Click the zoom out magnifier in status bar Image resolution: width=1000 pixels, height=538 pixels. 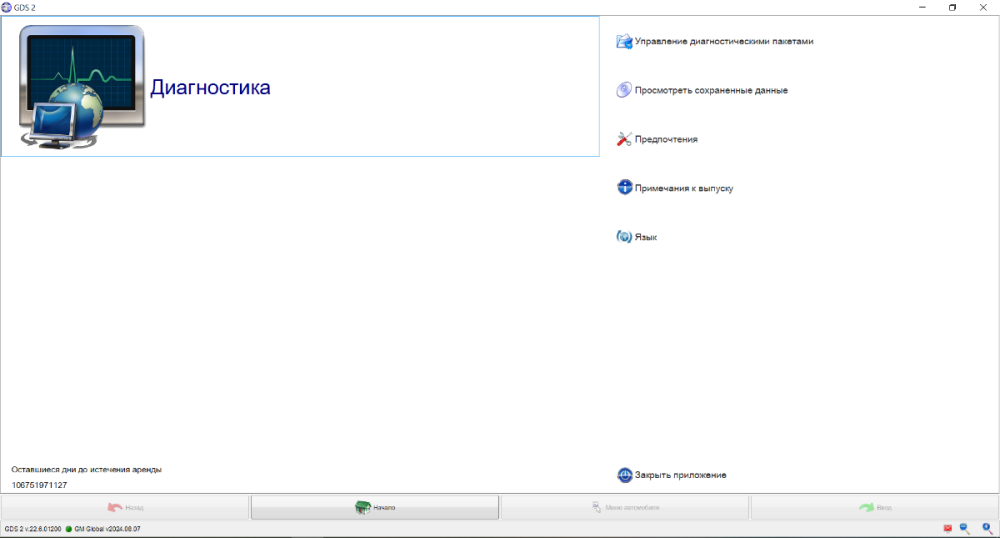(x=965, y=528)
